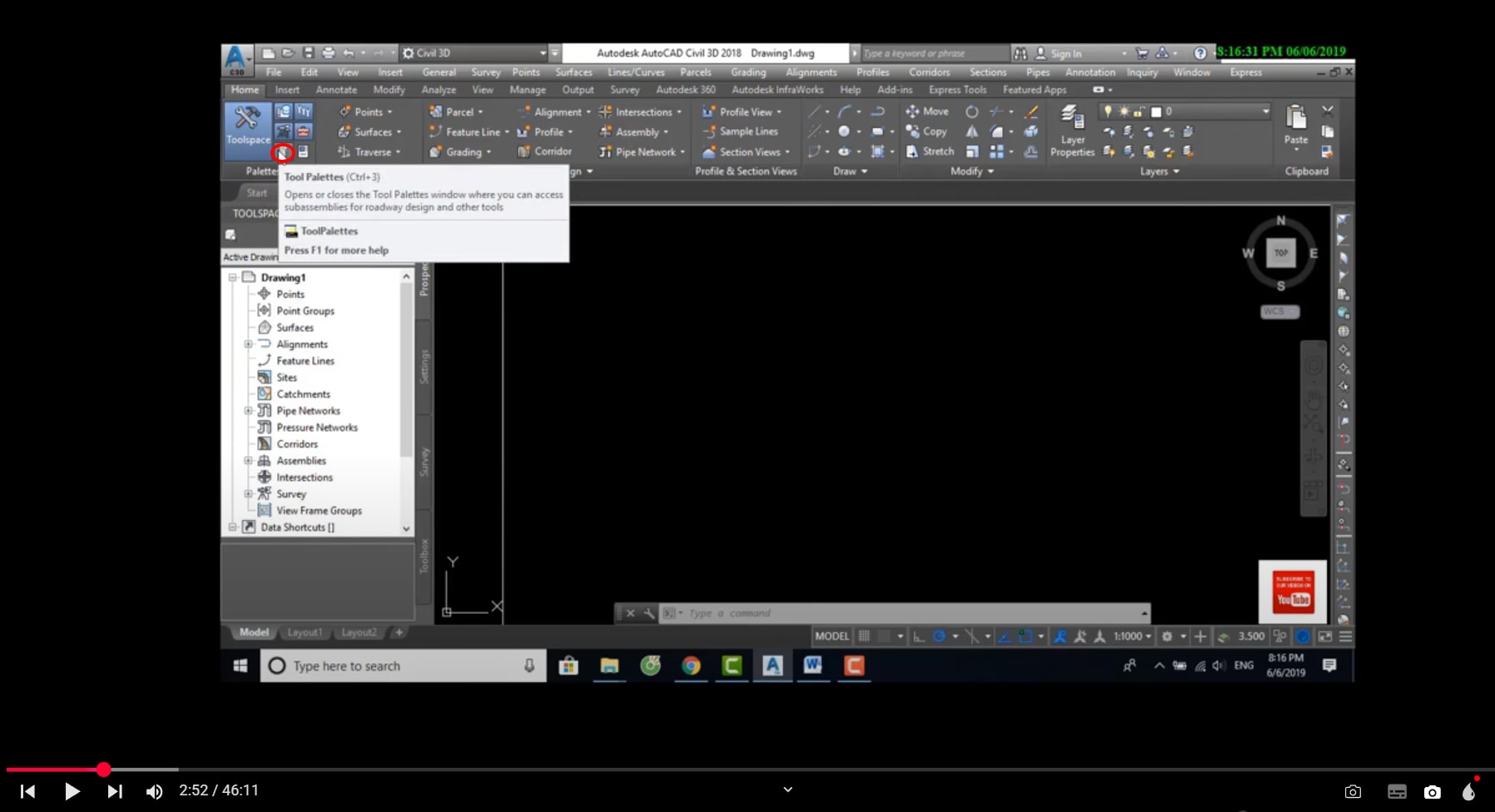
Task: Open the status bar workspace gear icon
Action: (1166, 636)
